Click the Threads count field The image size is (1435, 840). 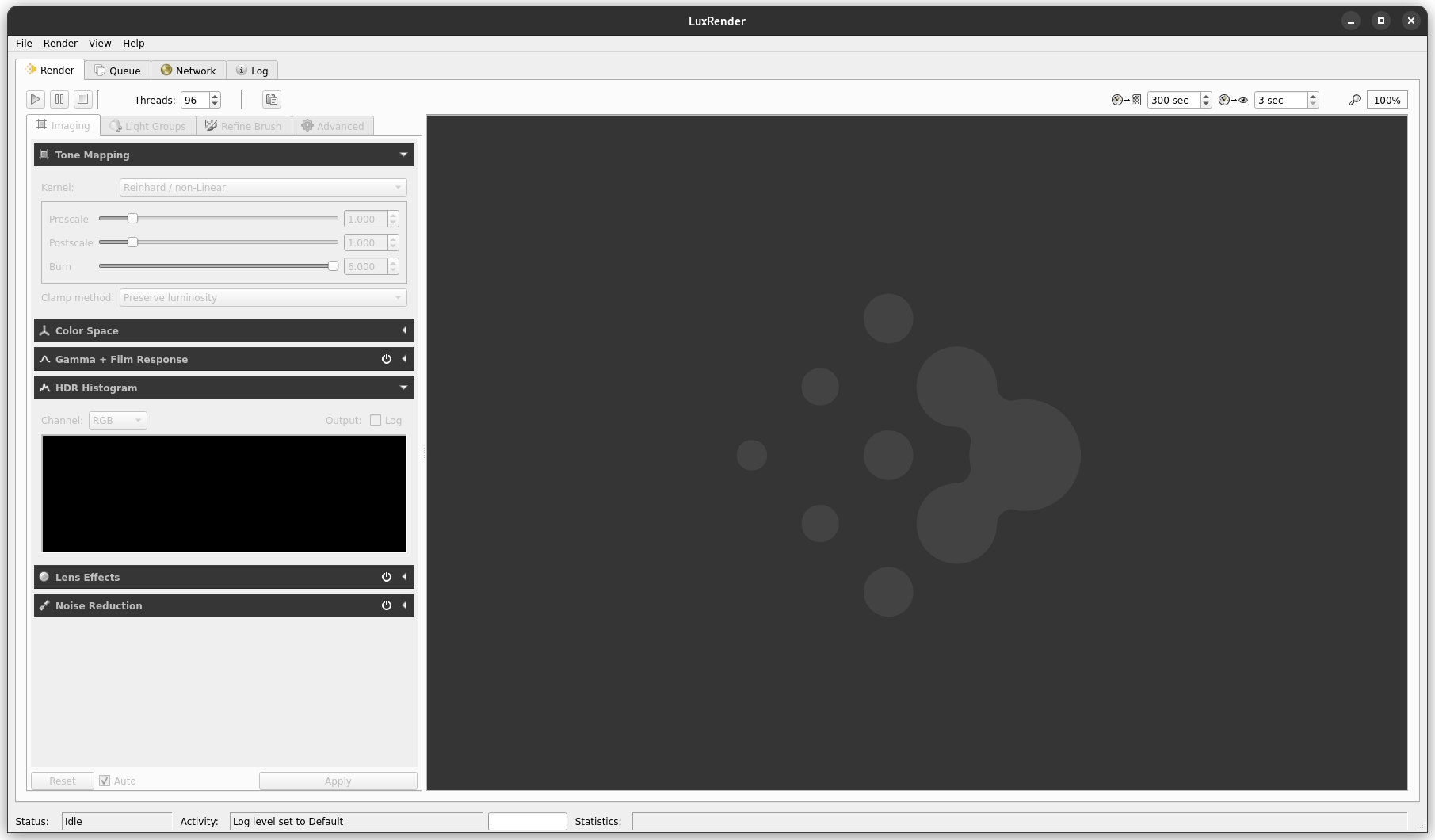[x=195, y=100]
